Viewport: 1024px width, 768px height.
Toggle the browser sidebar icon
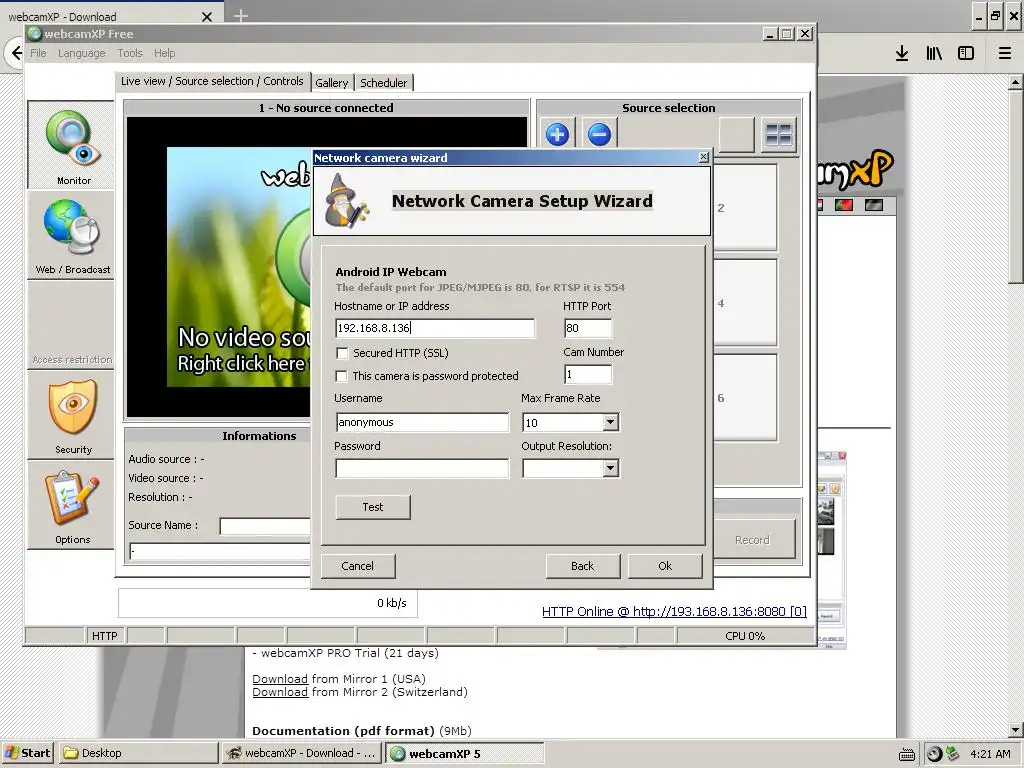tap(966, 53)
